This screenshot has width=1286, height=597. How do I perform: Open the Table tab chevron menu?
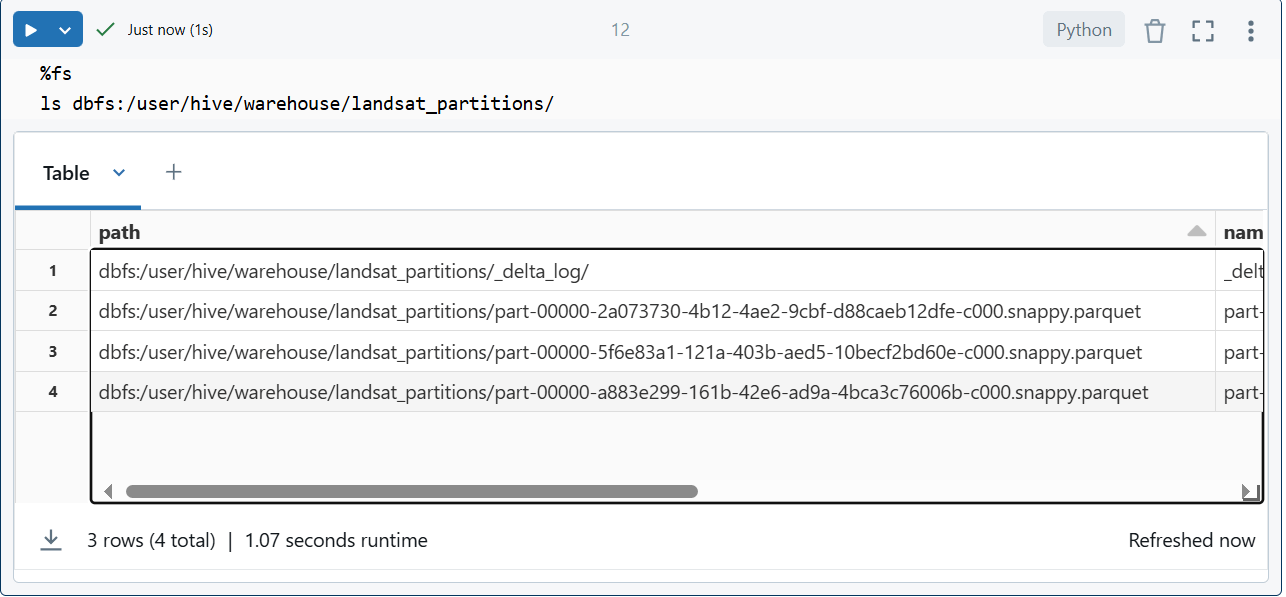[x=119, y=173]
